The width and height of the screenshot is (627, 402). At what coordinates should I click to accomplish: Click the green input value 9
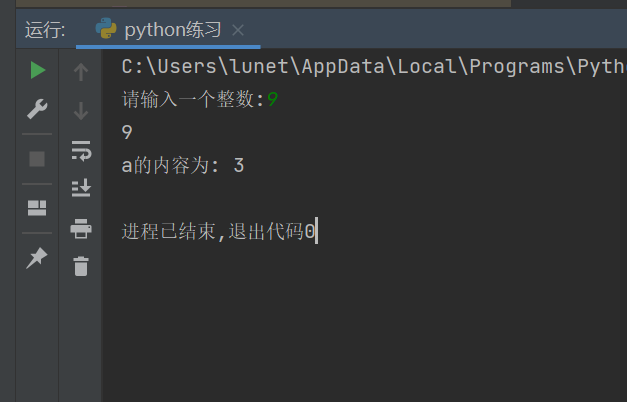[x=272, y=99]
